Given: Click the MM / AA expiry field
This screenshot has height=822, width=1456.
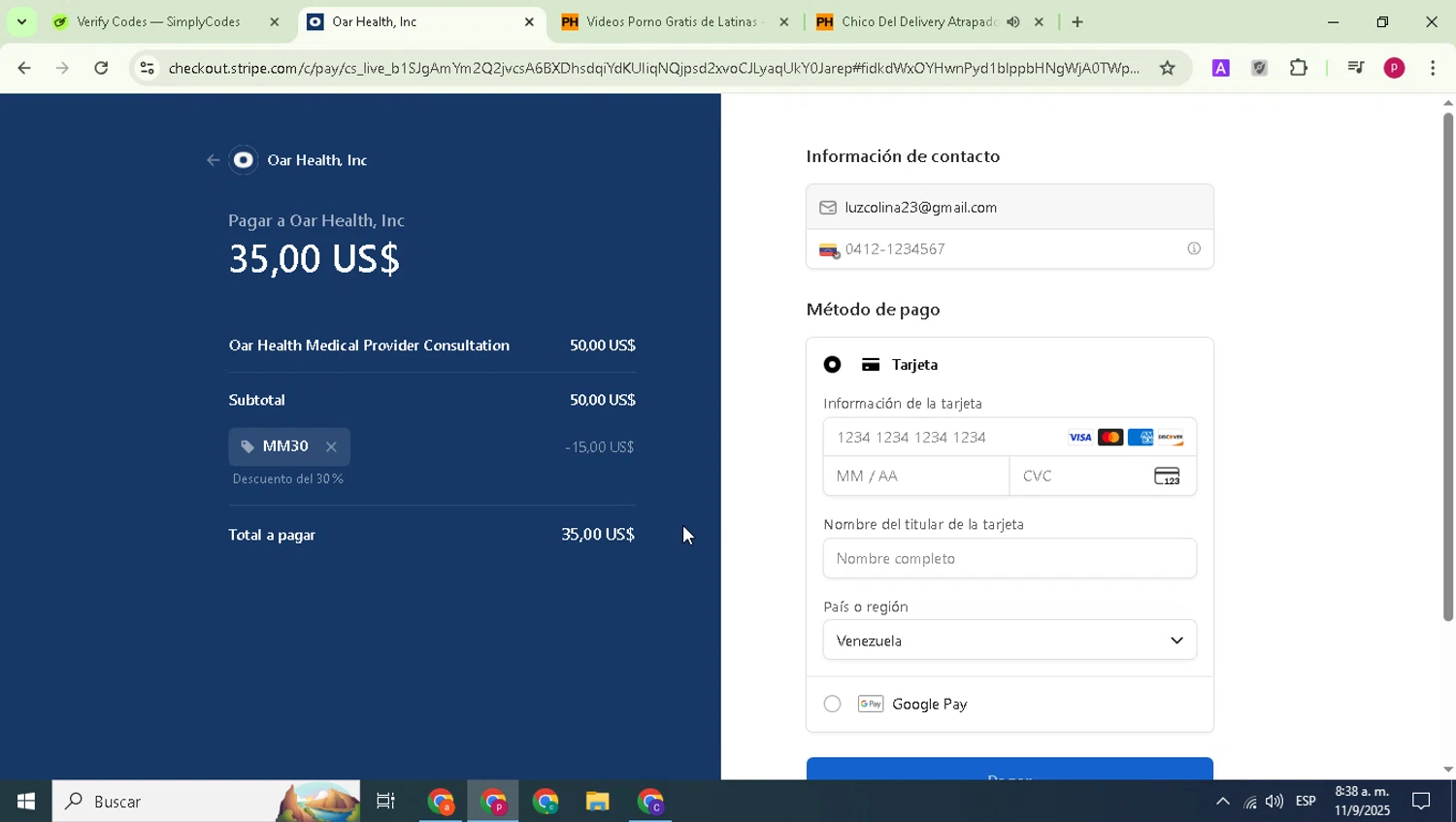Looking at the screenshot, I should (x=916, y=477).
